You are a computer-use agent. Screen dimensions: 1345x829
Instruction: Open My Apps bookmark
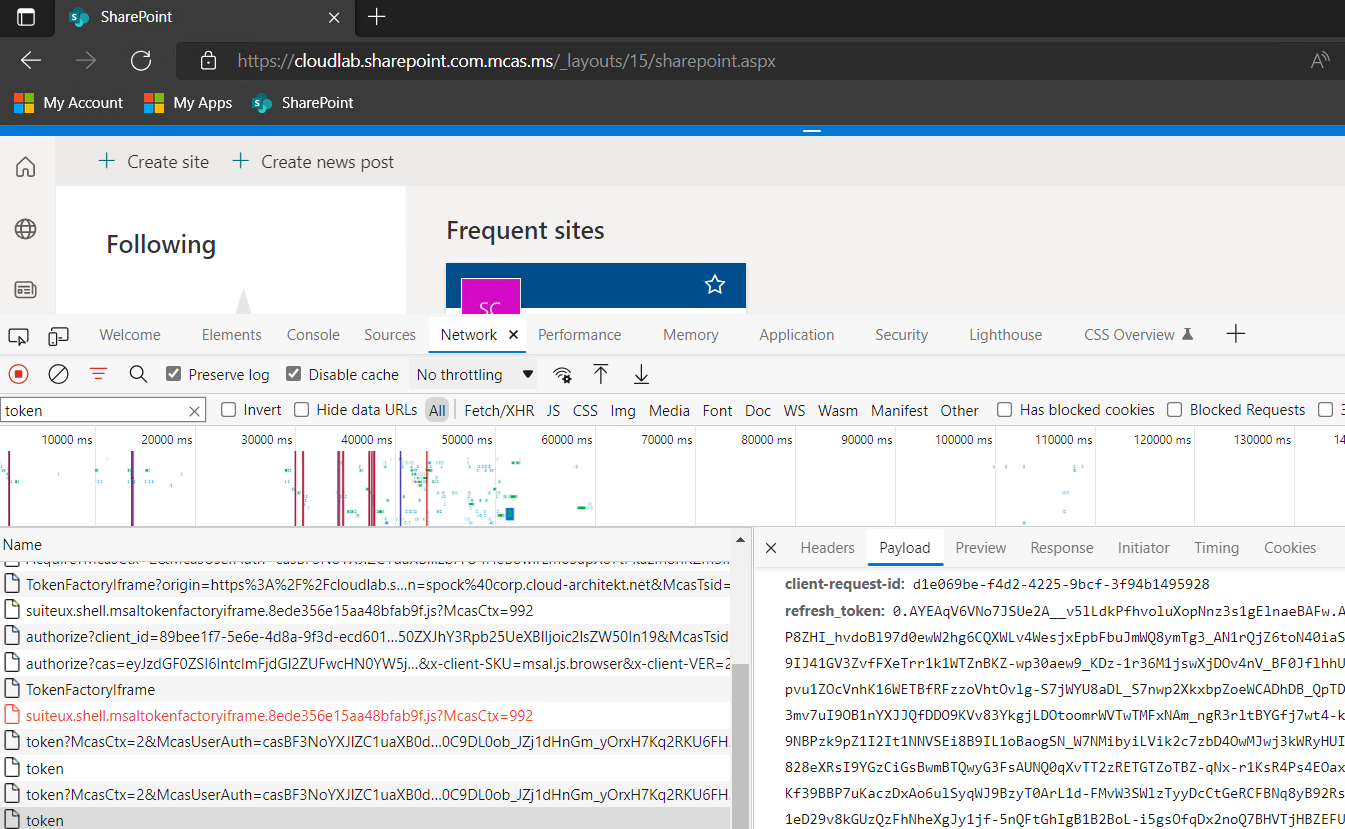tap(188, 103)
